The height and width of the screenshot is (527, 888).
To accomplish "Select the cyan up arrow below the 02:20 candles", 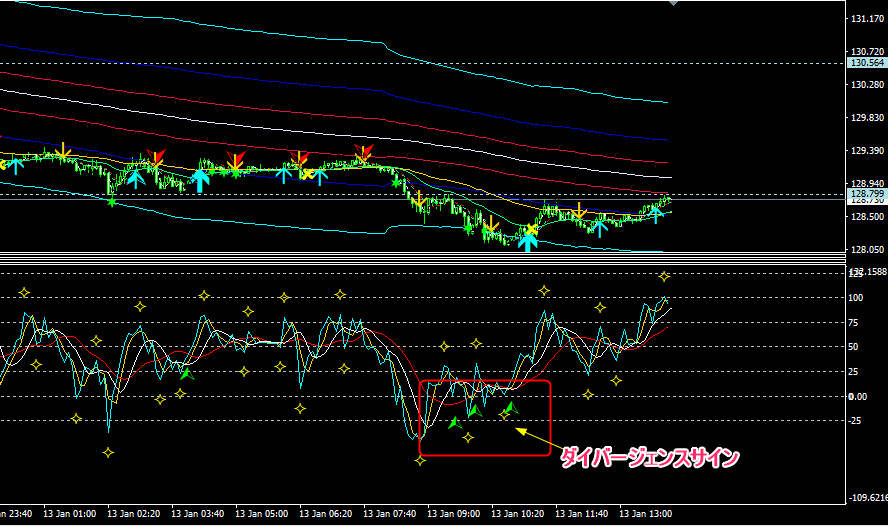I will coord(135,179).
